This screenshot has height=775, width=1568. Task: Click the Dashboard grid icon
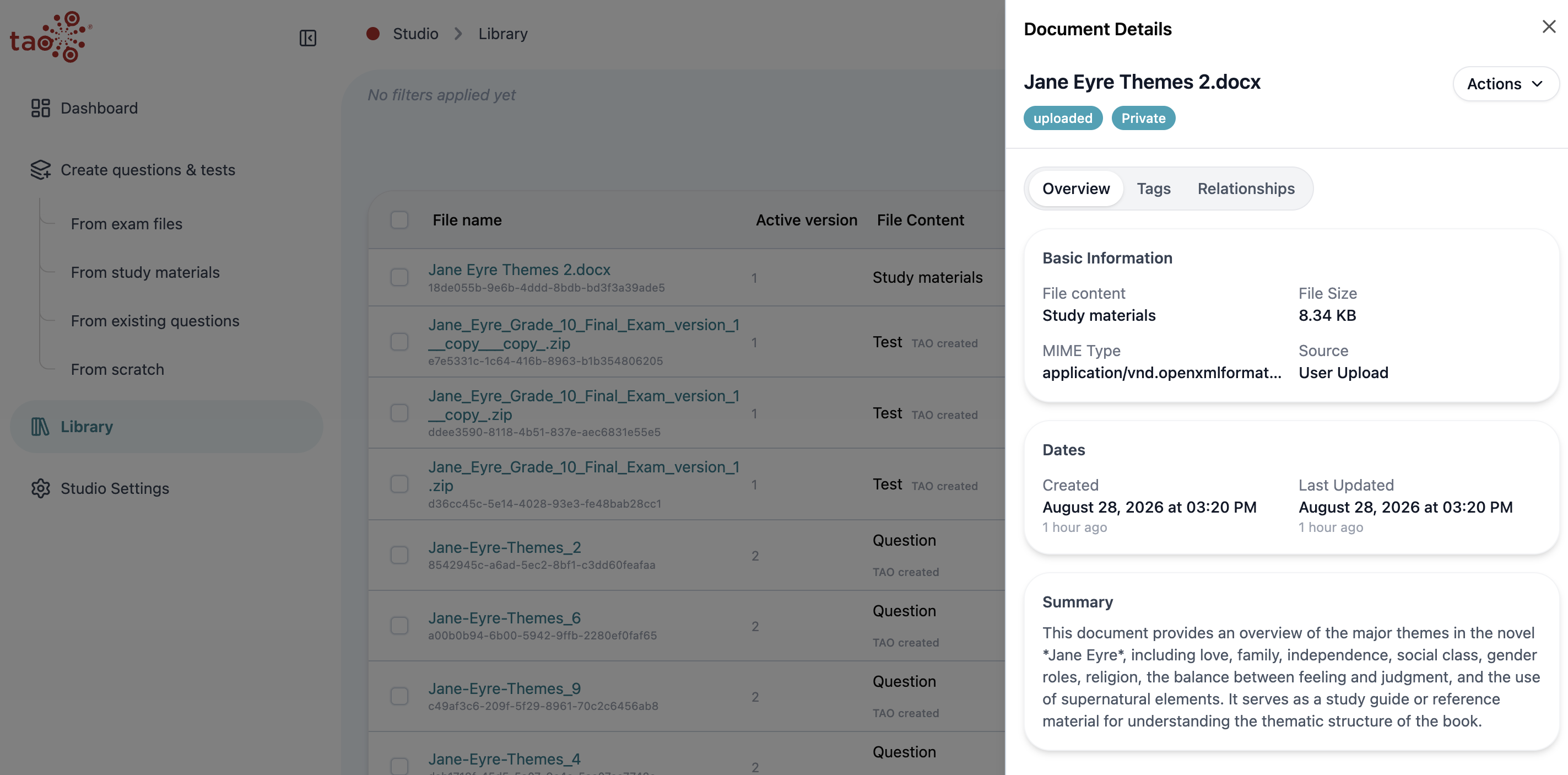pos(40,107)
